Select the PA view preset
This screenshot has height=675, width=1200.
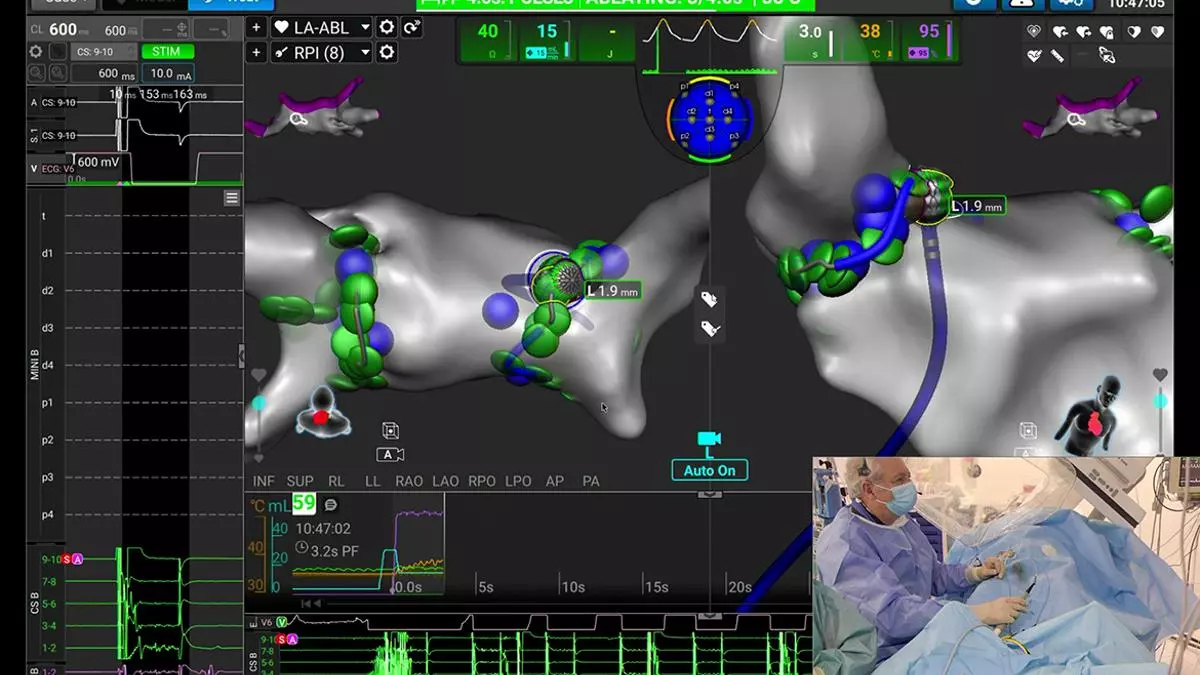(591, 481)
